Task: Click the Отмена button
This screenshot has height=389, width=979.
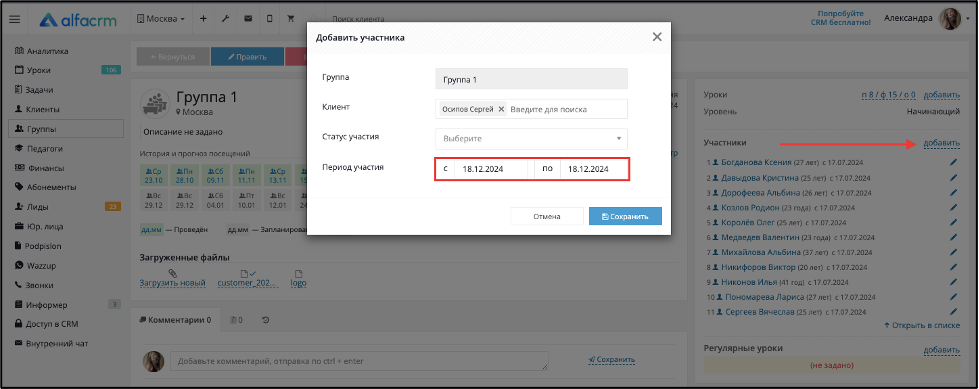Action: coord(547,216)
